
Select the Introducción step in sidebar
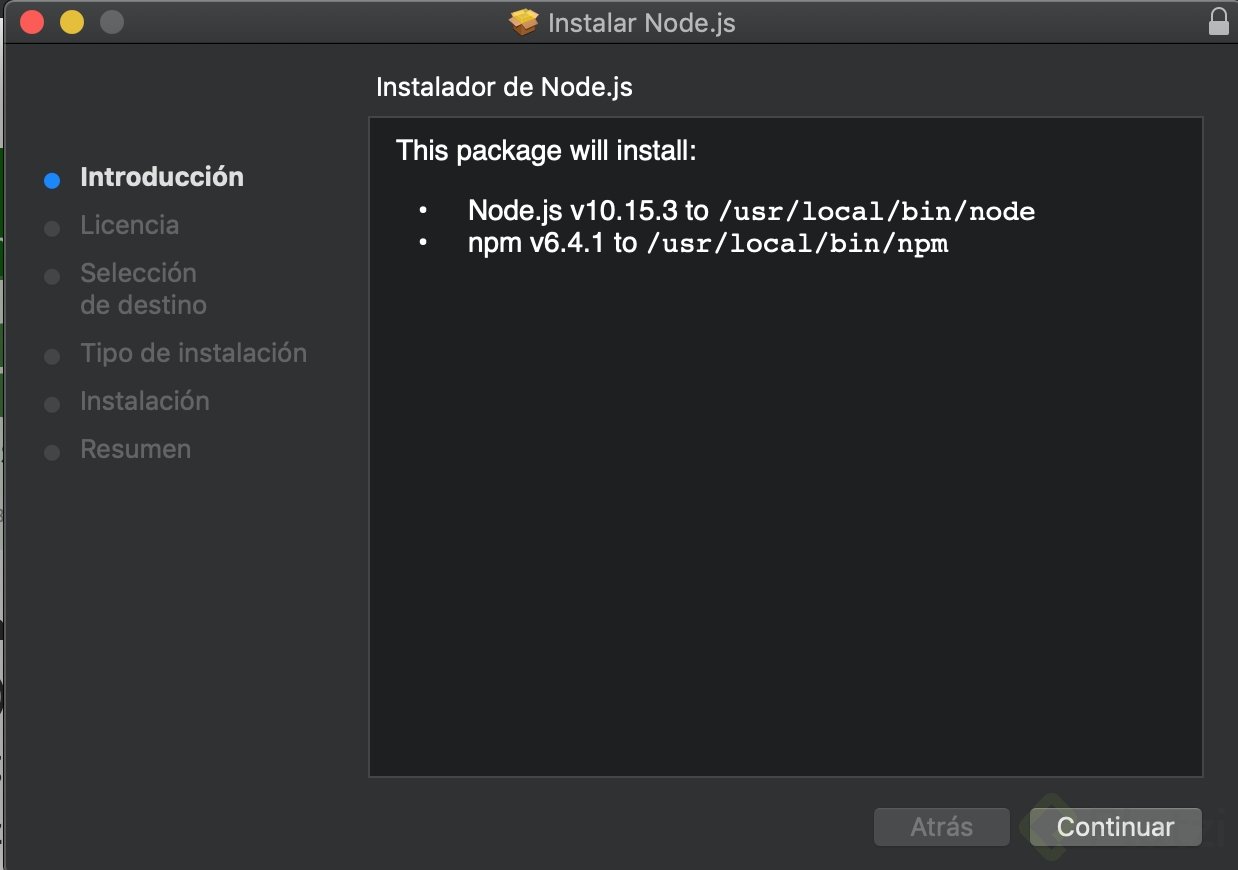click(x=162, y=177)
